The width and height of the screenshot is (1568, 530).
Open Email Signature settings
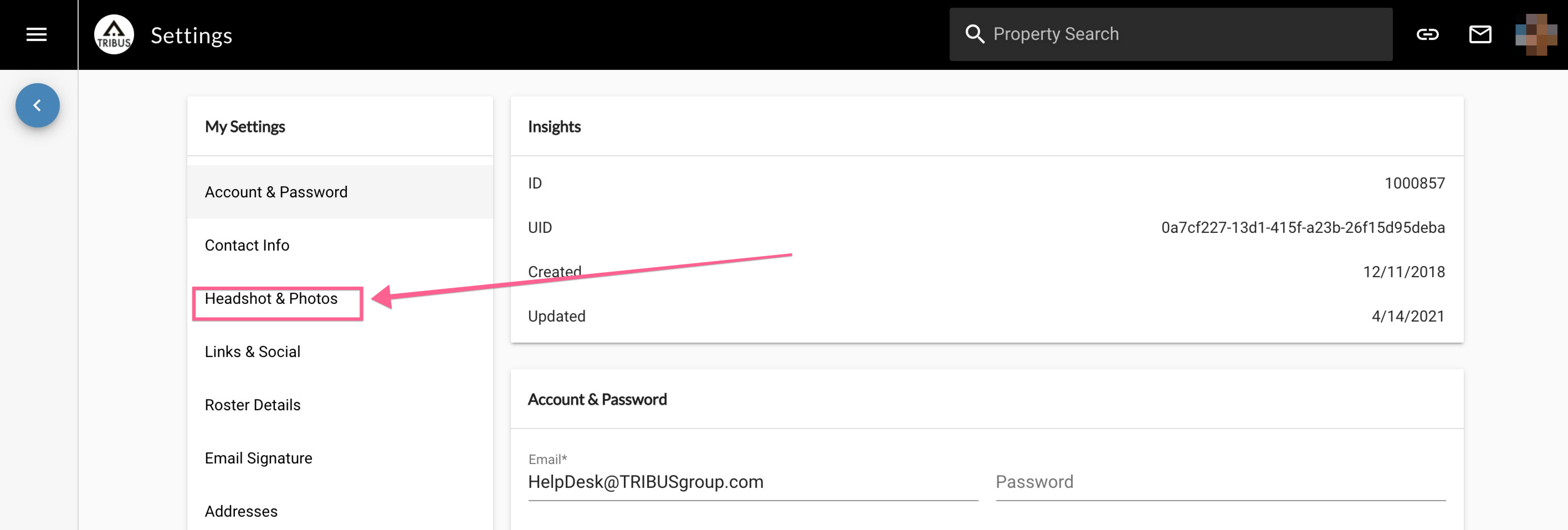[340, 458]
